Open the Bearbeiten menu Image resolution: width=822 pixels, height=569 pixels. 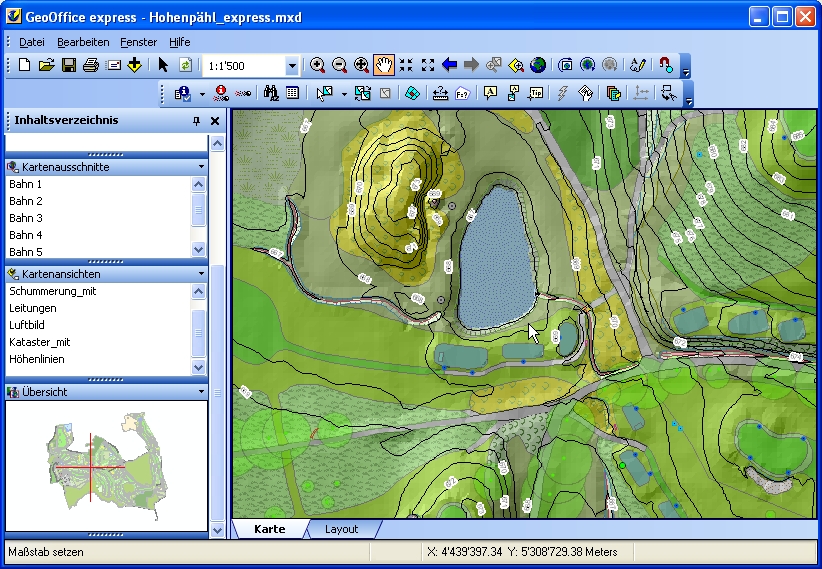83,42
